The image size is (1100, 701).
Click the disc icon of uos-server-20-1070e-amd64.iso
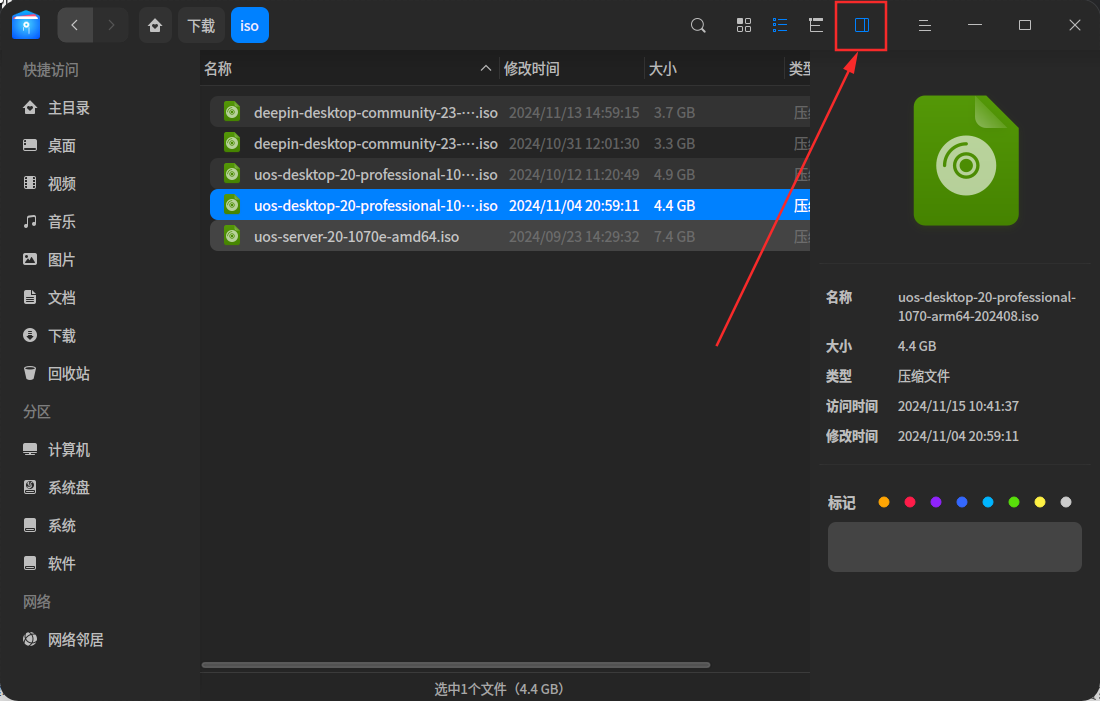[232, 235]
